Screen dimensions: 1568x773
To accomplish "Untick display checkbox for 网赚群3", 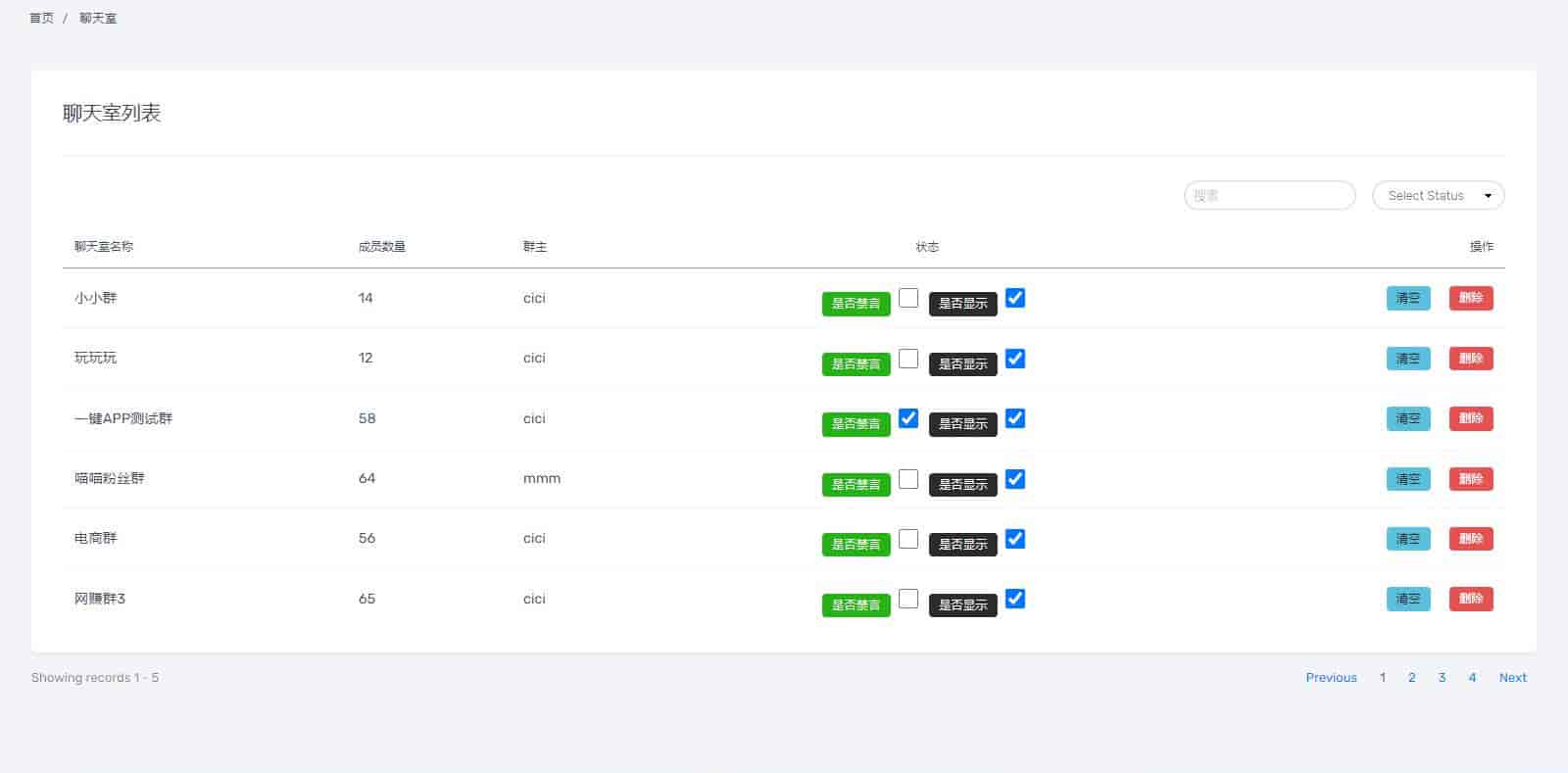I will click(x=1015, y=599).
